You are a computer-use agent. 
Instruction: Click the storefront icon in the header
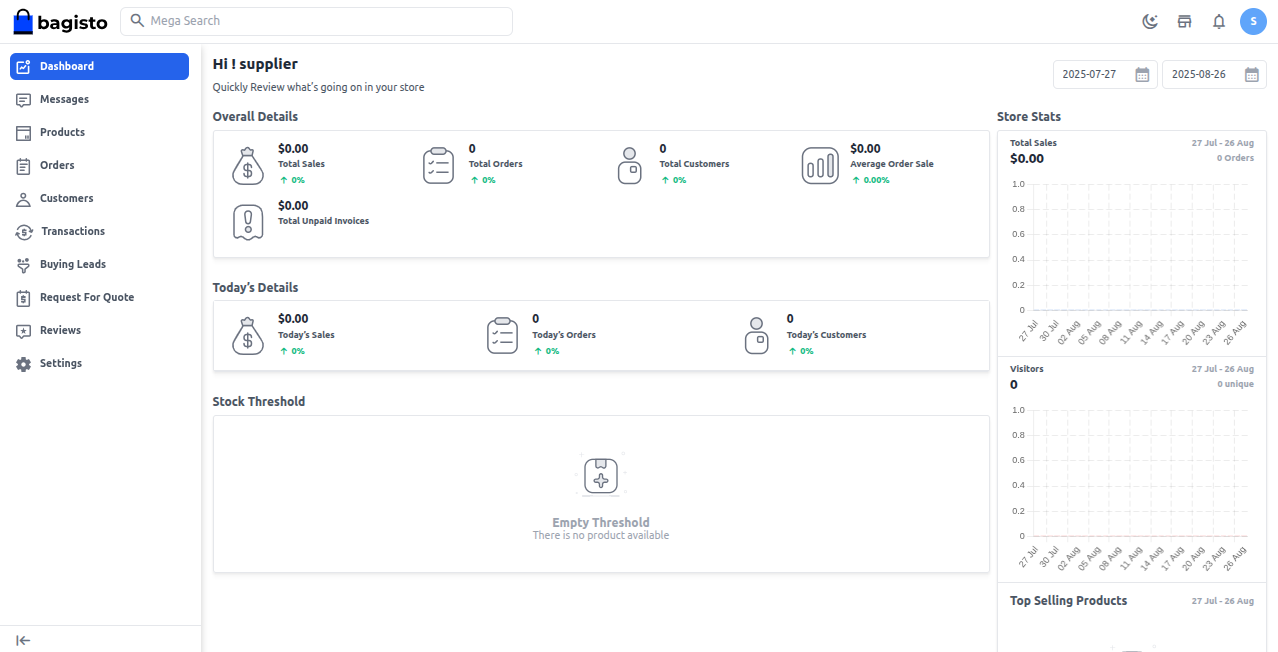[x=1184, y=21]
